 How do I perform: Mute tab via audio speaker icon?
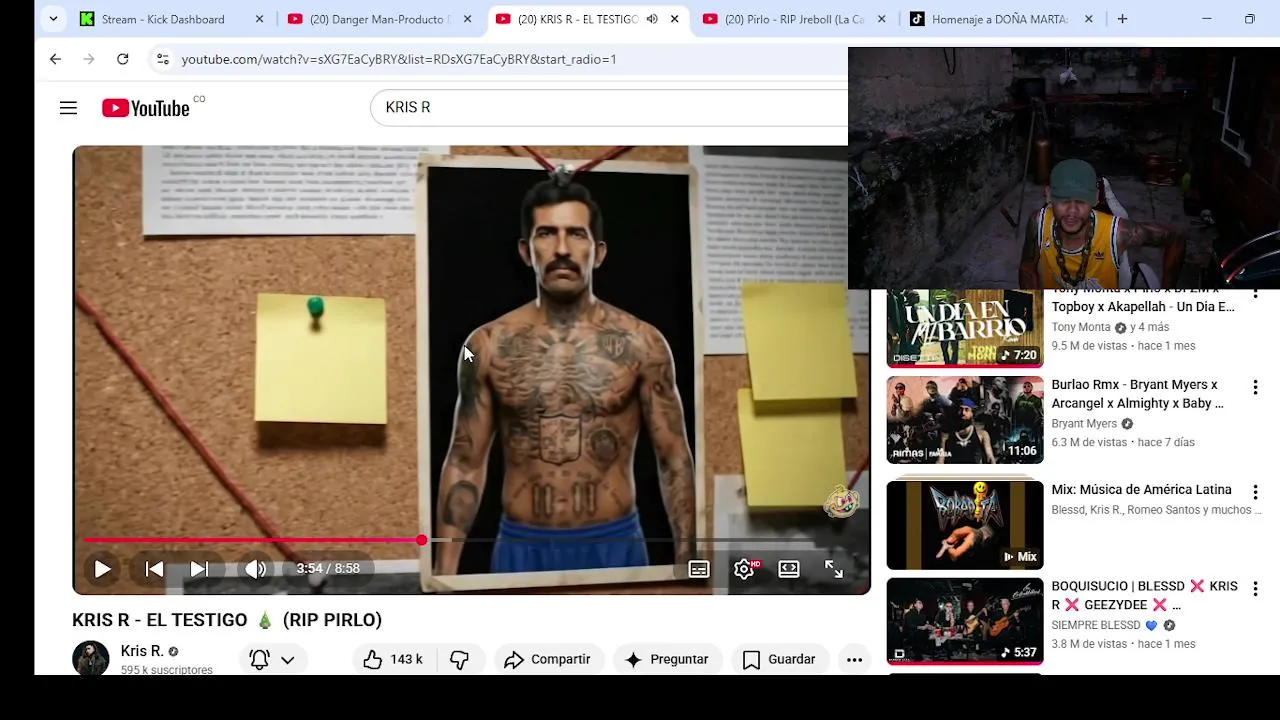click(652, 19)
